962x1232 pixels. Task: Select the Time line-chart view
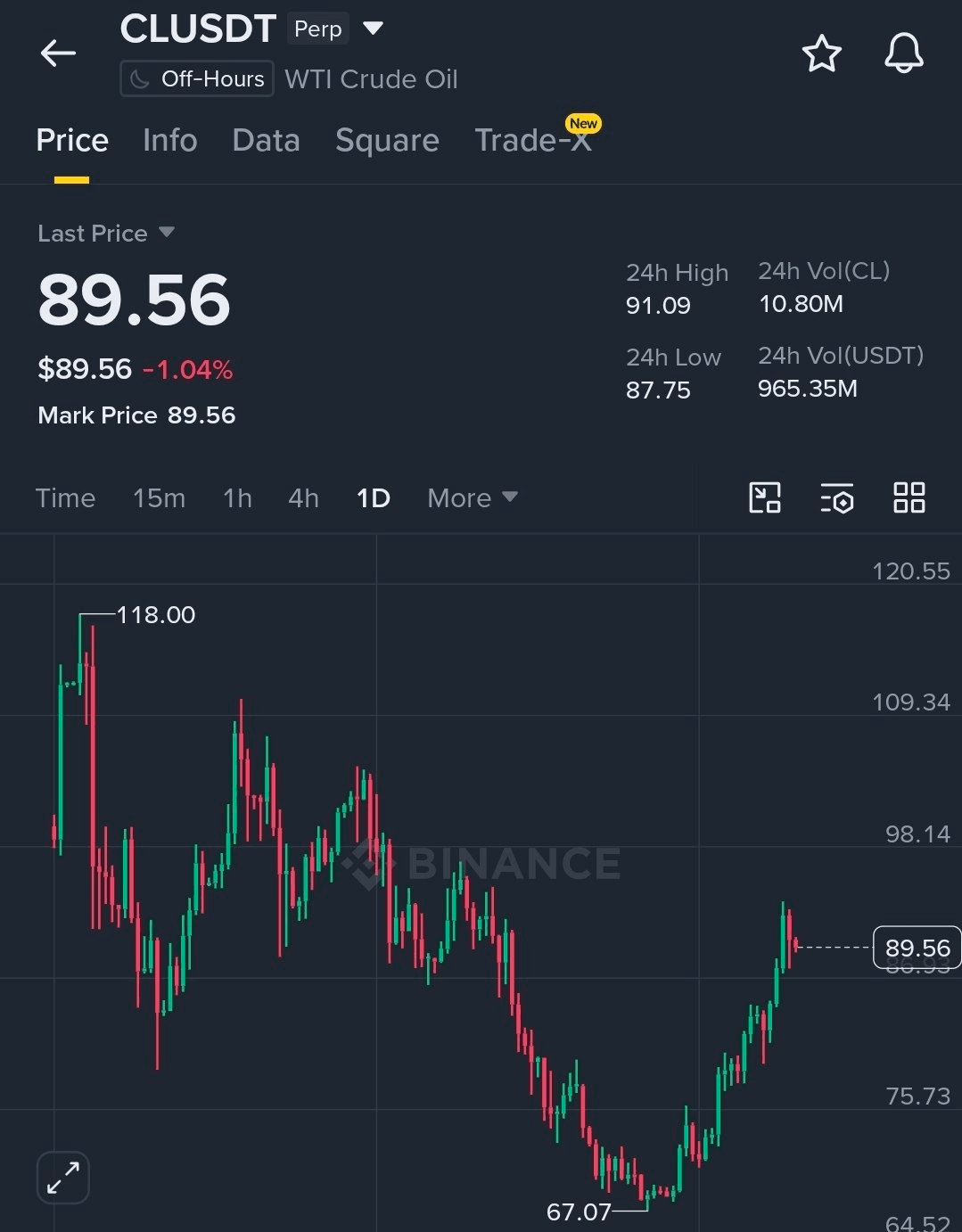pos(65,497)
